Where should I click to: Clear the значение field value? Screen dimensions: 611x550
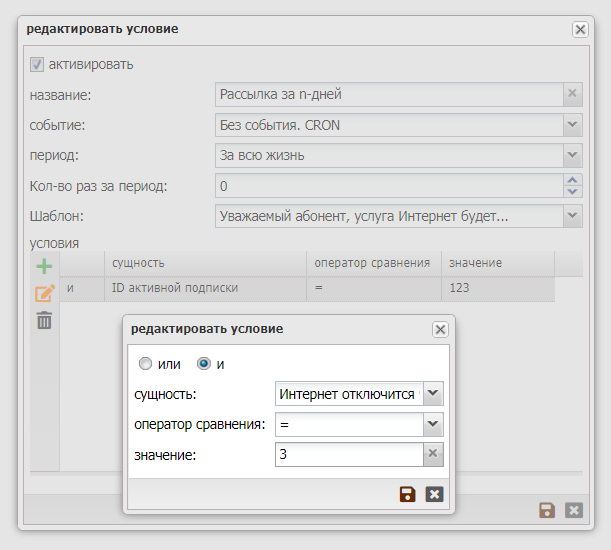coord(433,455)
